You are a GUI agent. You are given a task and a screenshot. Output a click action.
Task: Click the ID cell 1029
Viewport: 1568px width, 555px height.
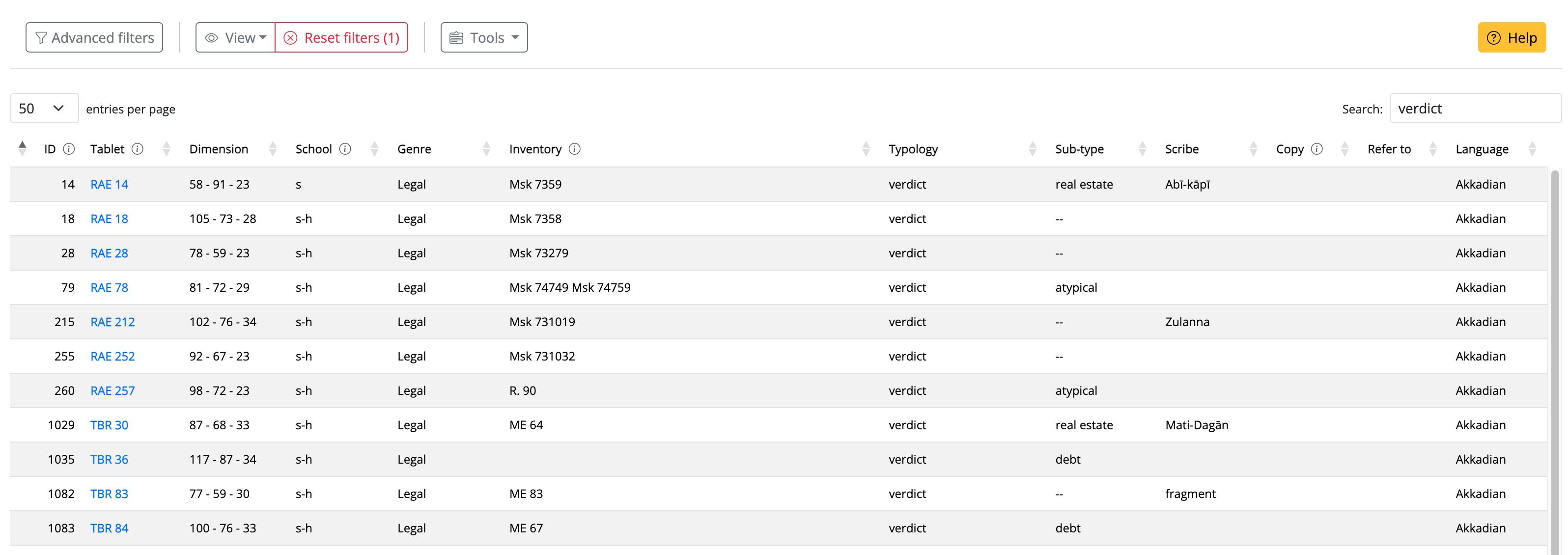pyautogui.click(x=61, y=425)
